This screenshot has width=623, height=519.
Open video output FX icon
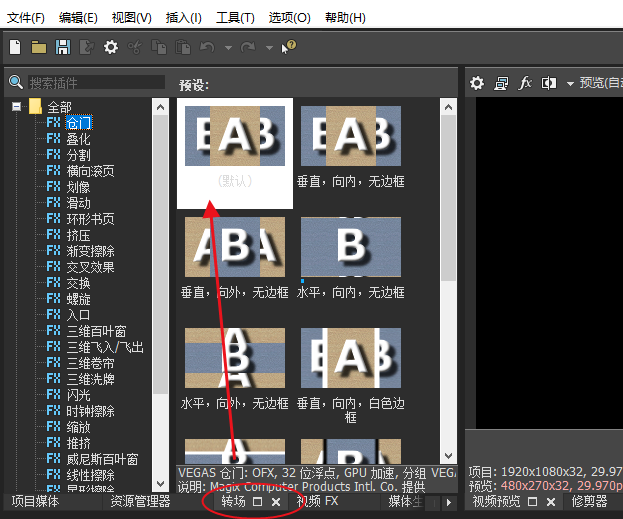[525, 83]
